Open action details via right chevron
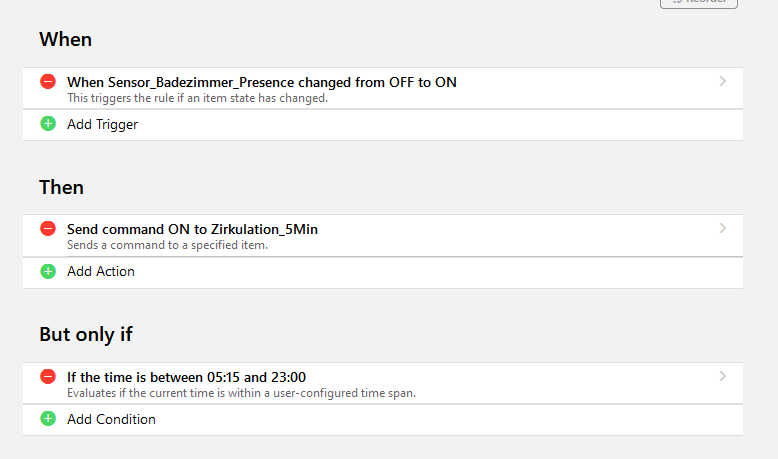The image size is (778, 459). pyautogui.click(x=722, y=229)
